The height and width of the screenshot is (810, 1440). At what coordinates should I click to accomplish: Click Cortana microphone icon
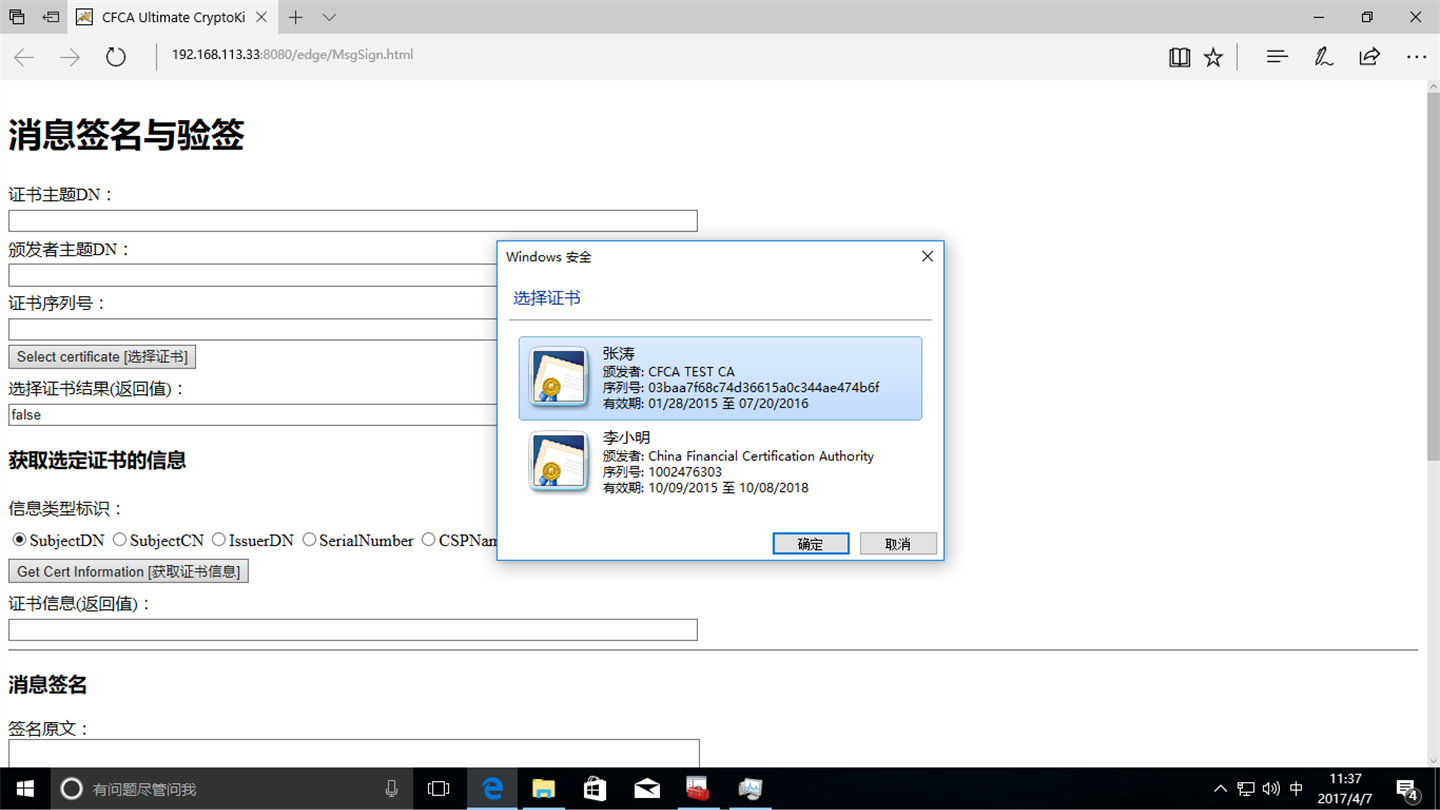click(391, 789)
